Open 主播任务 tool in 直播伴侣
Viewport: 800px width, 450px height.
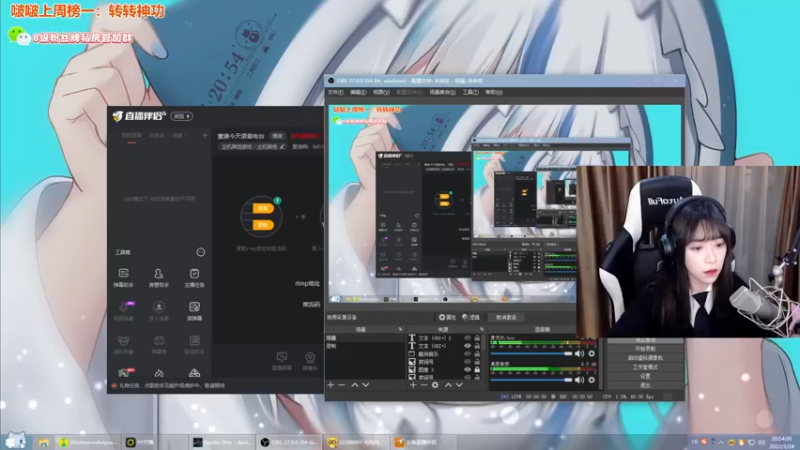coord(194,278)
